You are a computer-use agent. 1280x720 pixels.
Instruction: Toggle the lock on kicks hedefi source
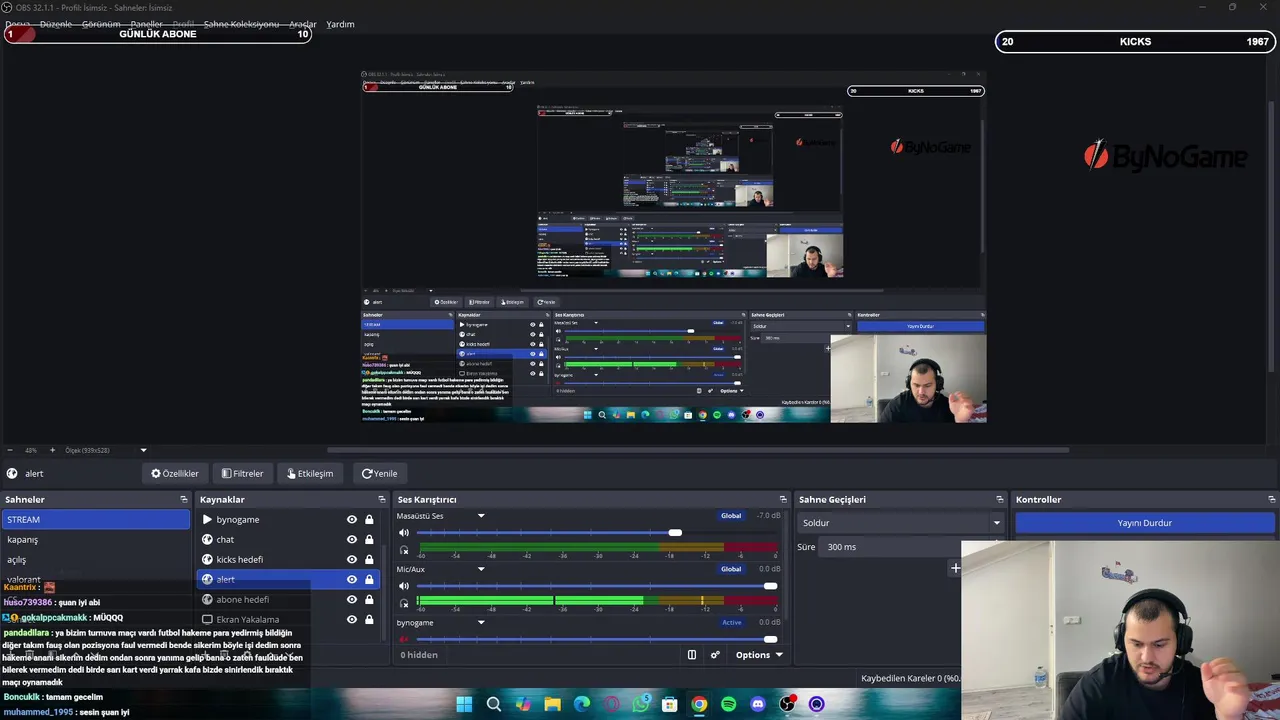pyautogui.click(x=369, y=560)
